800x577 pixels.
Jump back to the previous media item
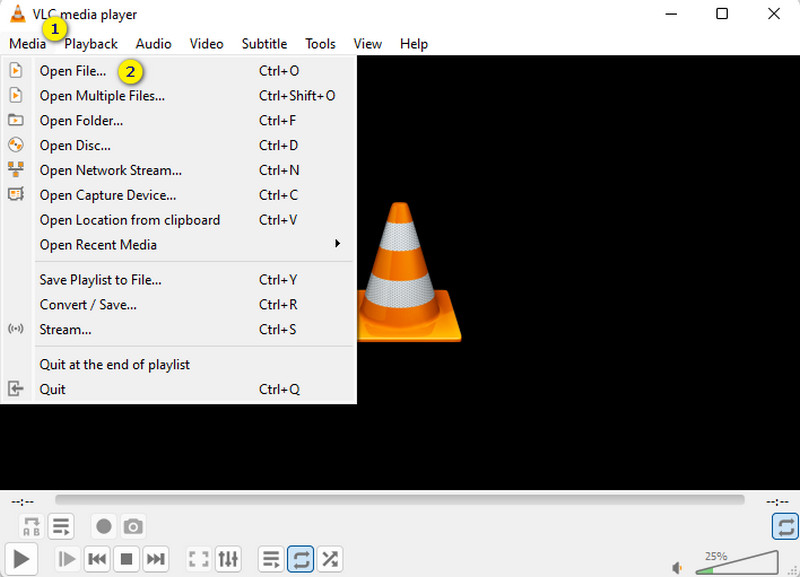coord(96,559)
